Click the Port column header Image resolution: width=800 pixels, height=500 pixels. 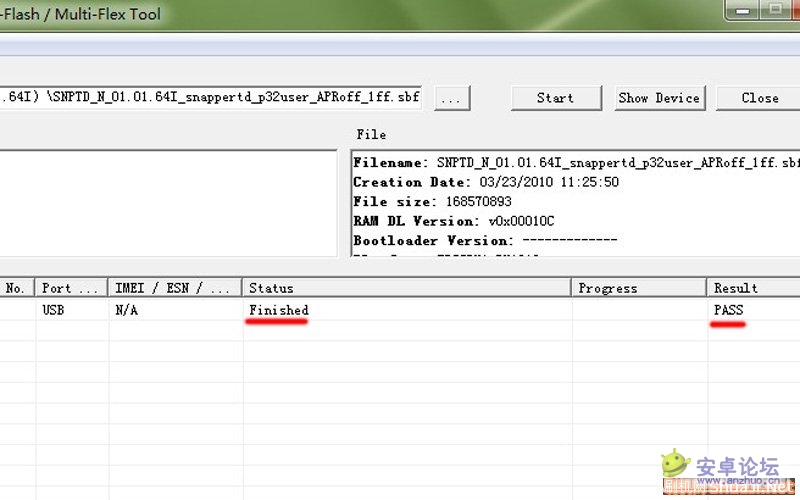click(x=71, y=288)
